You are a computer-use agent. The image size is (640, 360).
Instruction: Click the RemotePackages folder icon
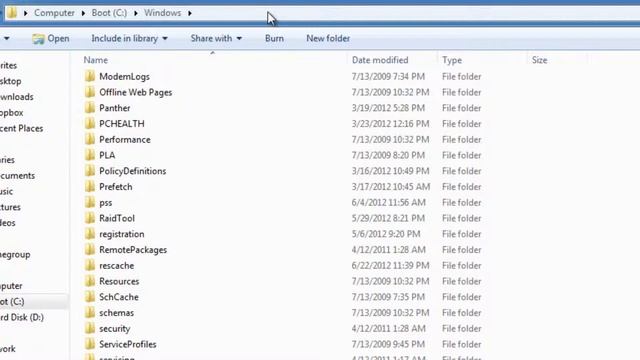[90, 250]
